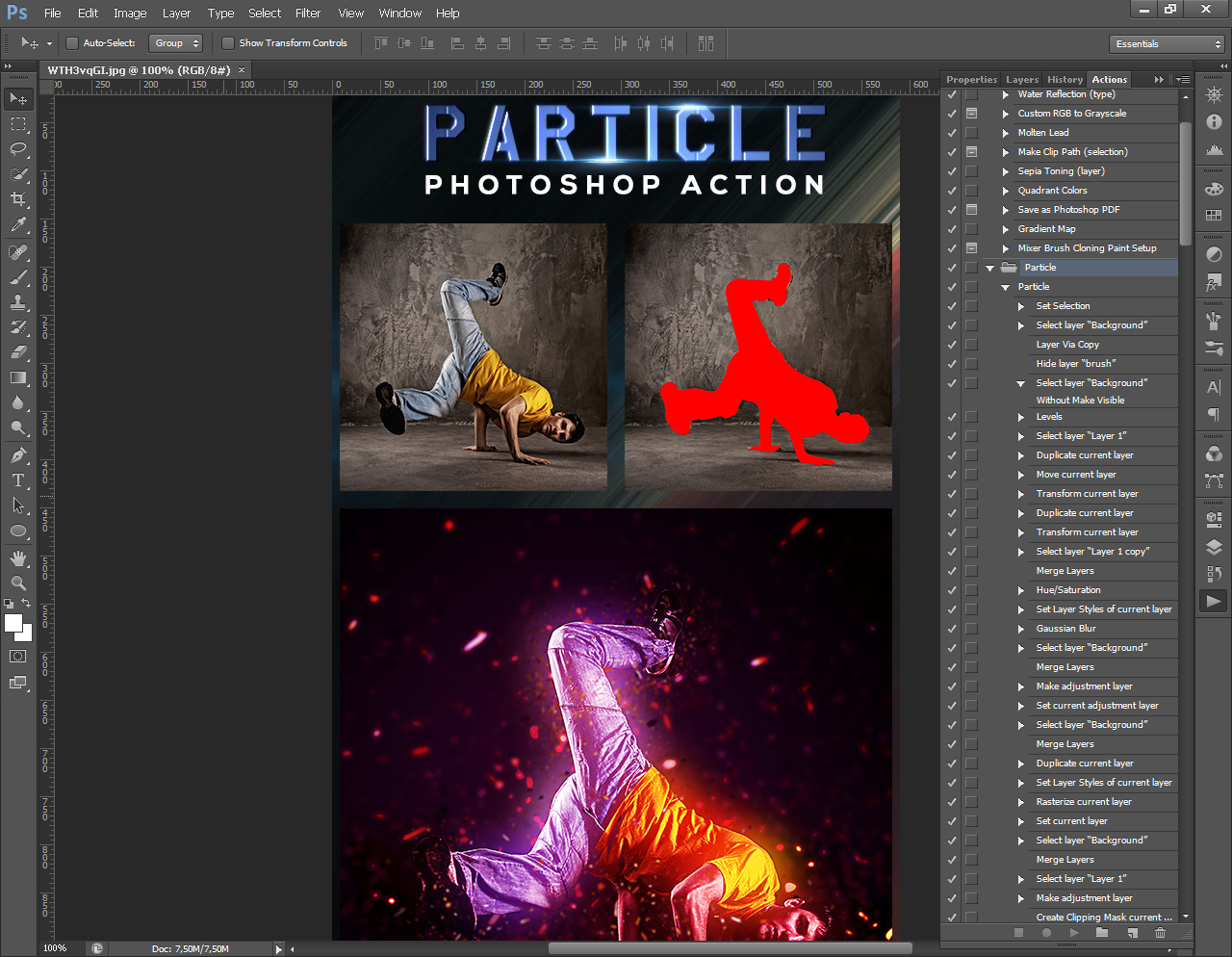Select the Crop tool

coord(18,199)
